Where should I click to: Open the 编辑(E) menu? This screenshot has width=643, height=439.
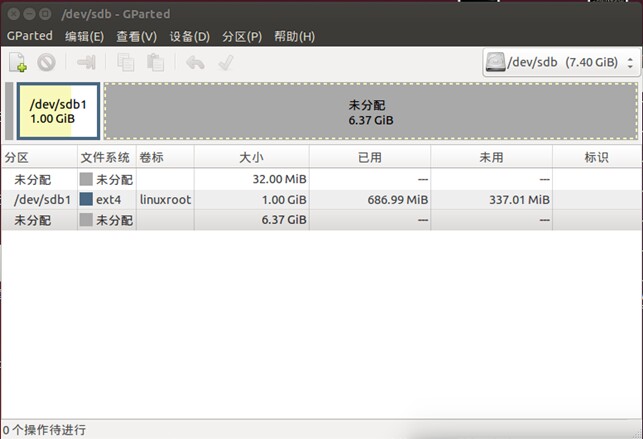pos(84,36)
